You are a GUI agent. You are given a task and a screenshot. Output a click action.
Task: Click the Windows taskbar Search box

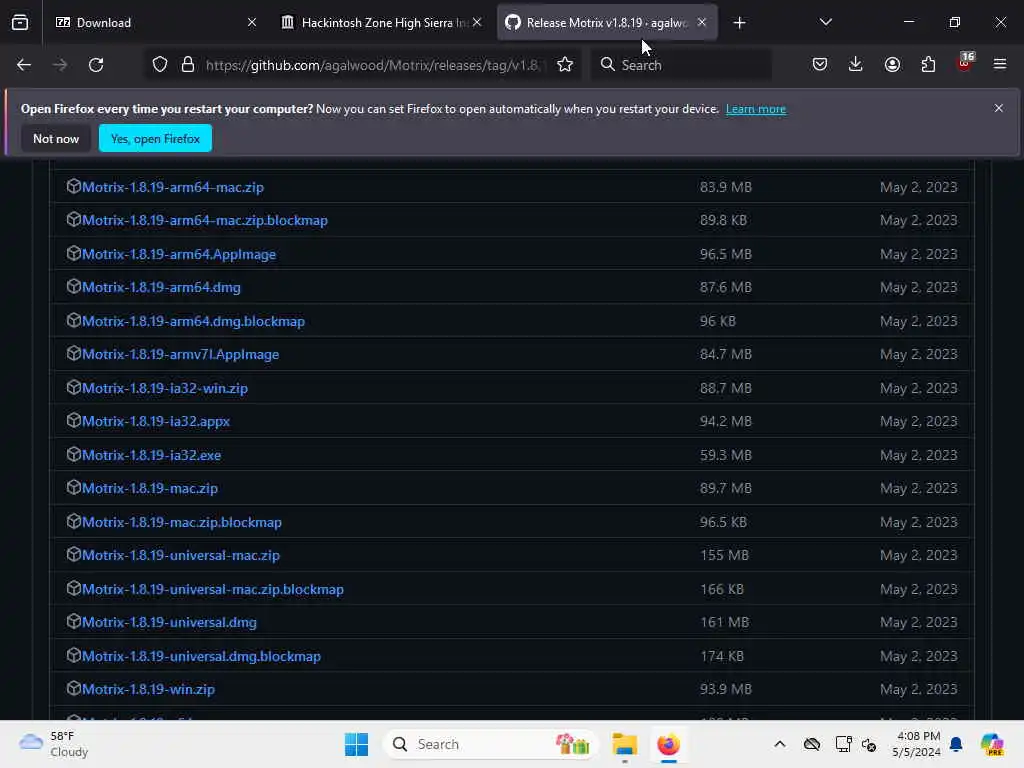(490, 744)
